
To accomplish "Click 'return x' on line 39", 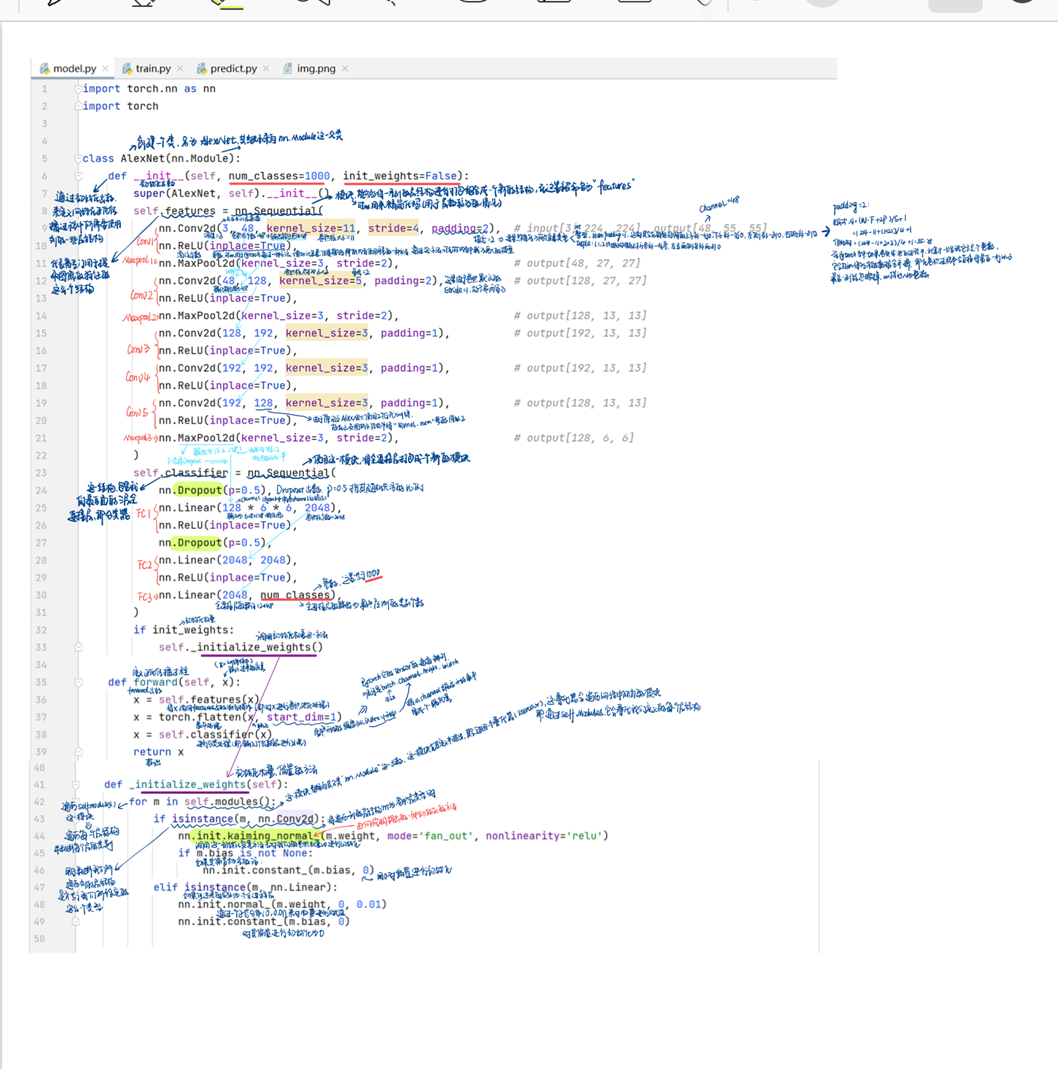I will pyautogui.click(x=158, y=752).
